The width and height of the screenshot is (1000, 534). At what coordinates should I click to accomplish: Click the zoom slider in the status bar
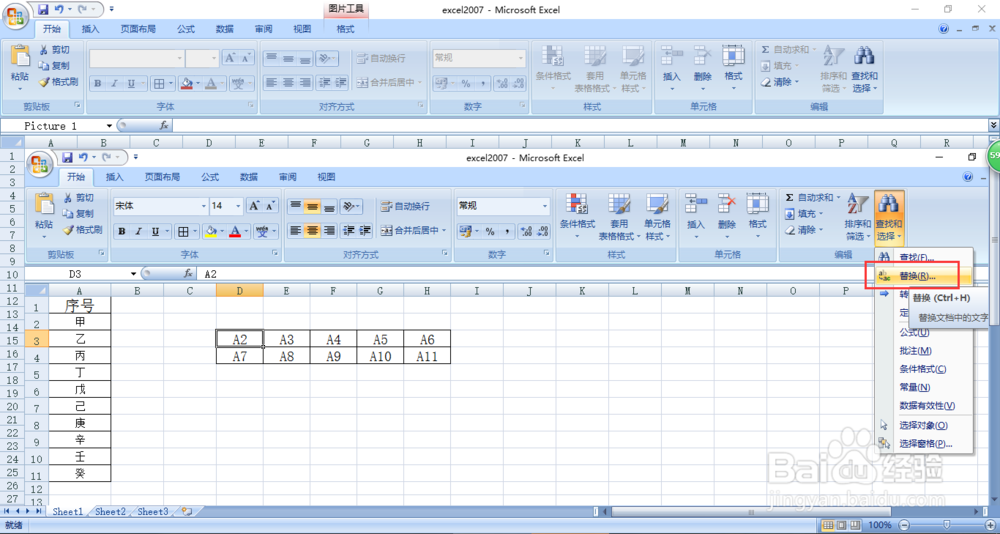coord(946,525)
